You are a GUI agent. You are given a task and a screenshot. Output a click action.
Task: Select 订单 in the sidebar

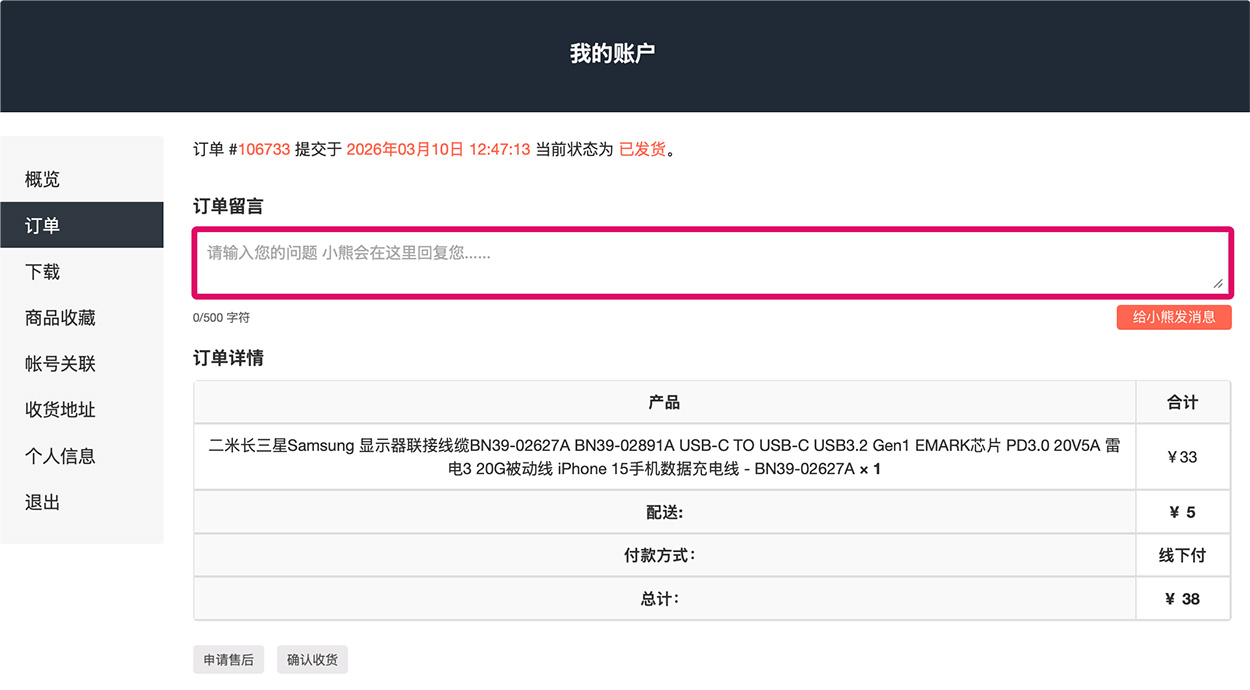pyautogui.click(x=42, y=226)
